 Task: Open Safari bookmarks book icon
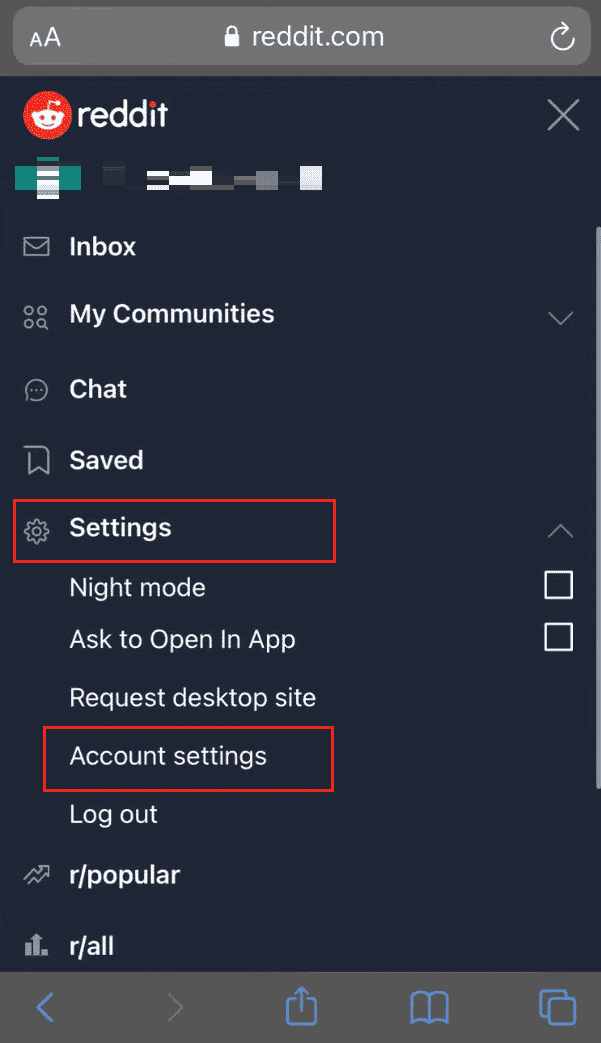tap(429, 1008)
